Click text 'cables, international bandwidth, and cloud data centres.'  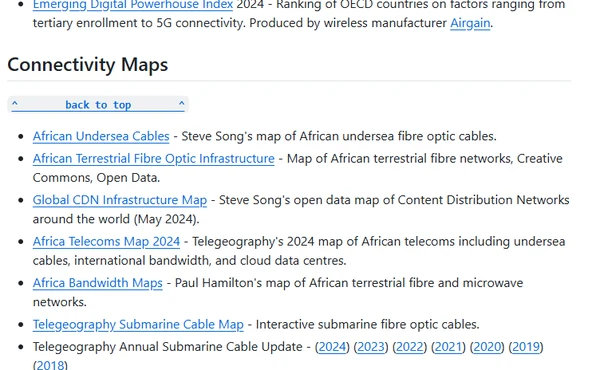[x=190, y=261]
